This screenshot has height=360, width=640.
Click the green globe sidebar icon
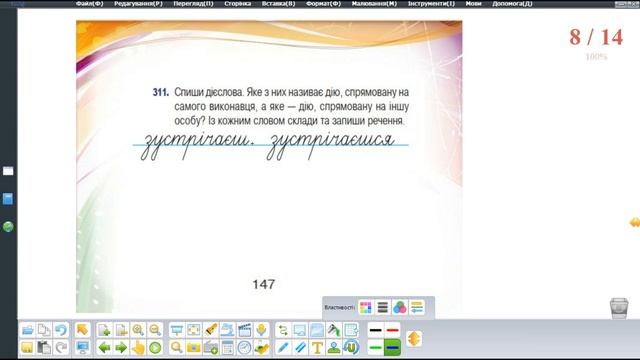[8, 227]
